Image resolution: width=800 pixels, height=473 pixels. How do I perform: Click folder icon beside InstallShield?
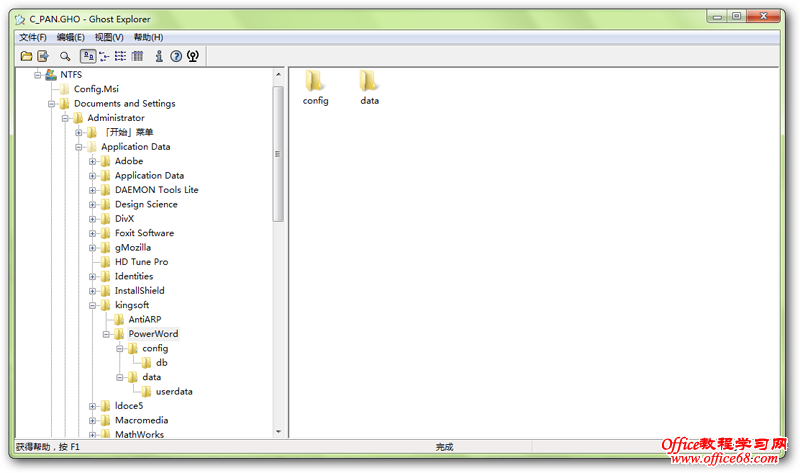[x=105, y=291]
